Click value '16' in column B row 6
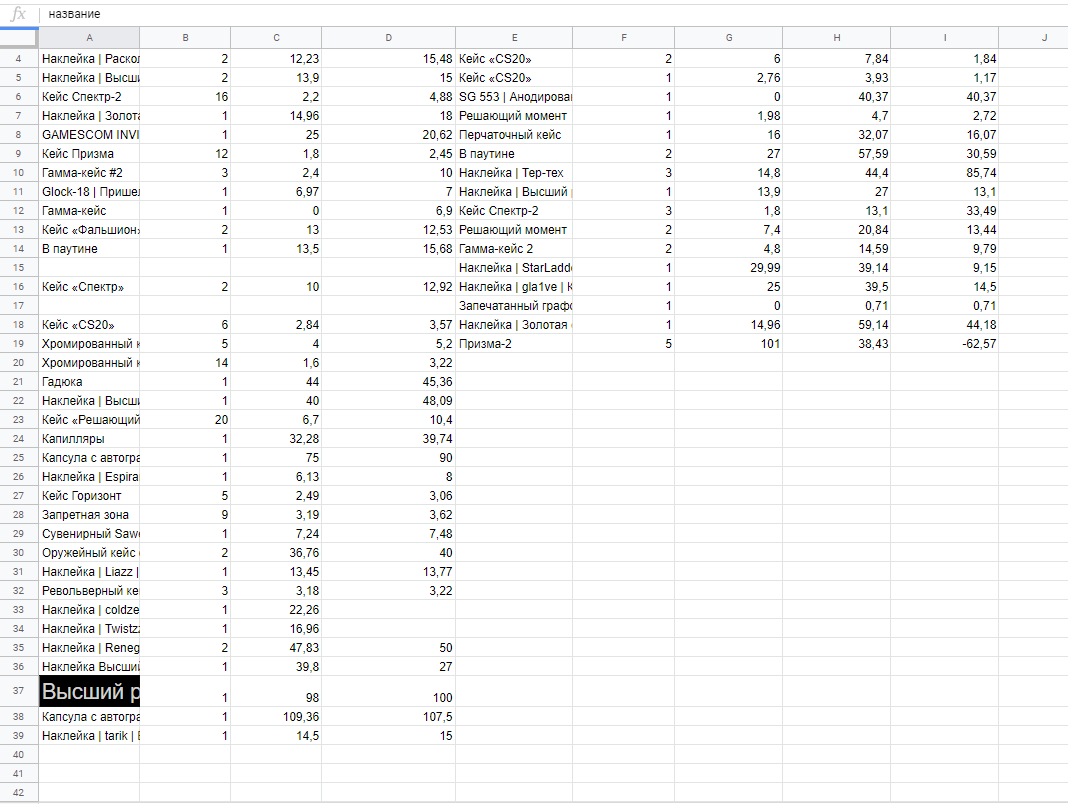The width and height of the screenshot is (1068, 804). click(221, 97)
